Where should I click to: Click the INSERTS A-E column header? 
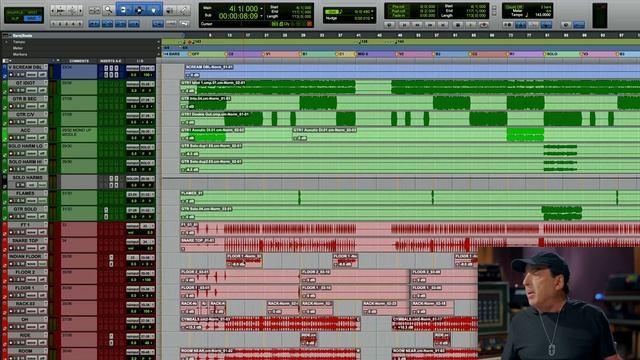click(x=111, y=61)
